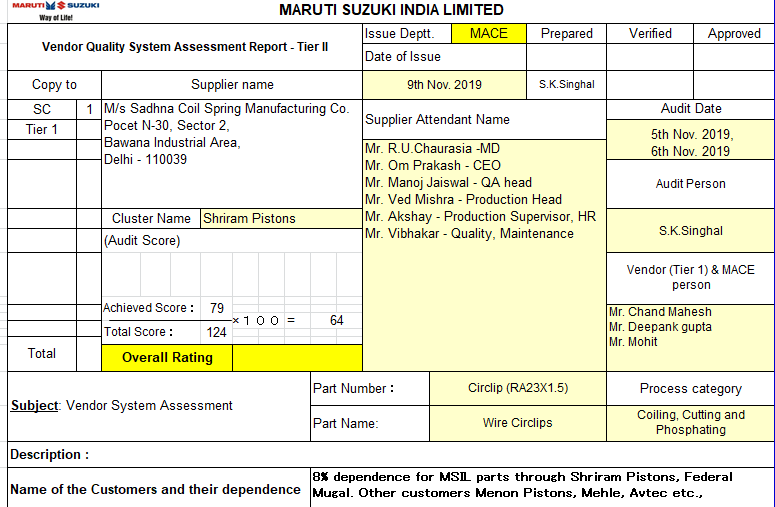Screen dimensions: 775x507
Task: Select 'Delhi - 110039' address line
Action: point(145,160)
